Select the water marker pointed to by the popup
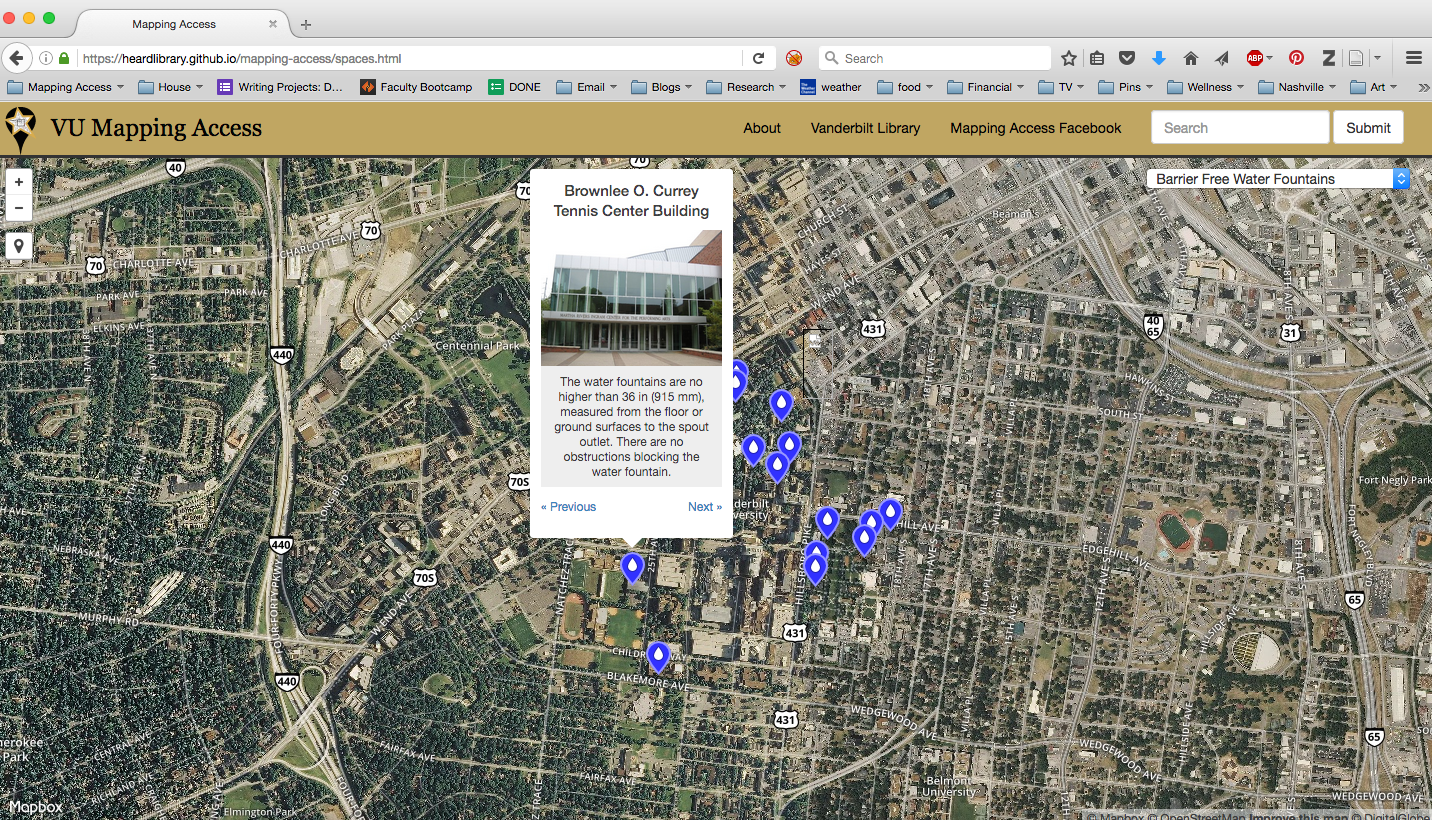 click(x=632, y=568)
